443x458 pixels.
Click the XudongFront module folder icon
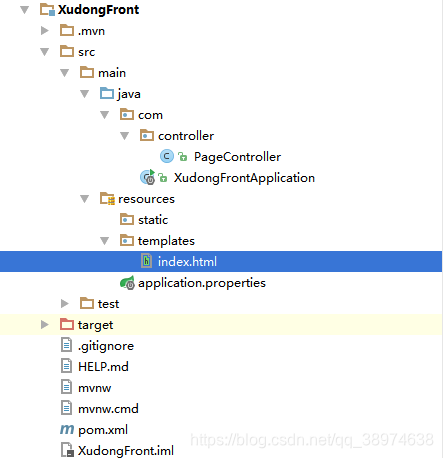(47, 9)
